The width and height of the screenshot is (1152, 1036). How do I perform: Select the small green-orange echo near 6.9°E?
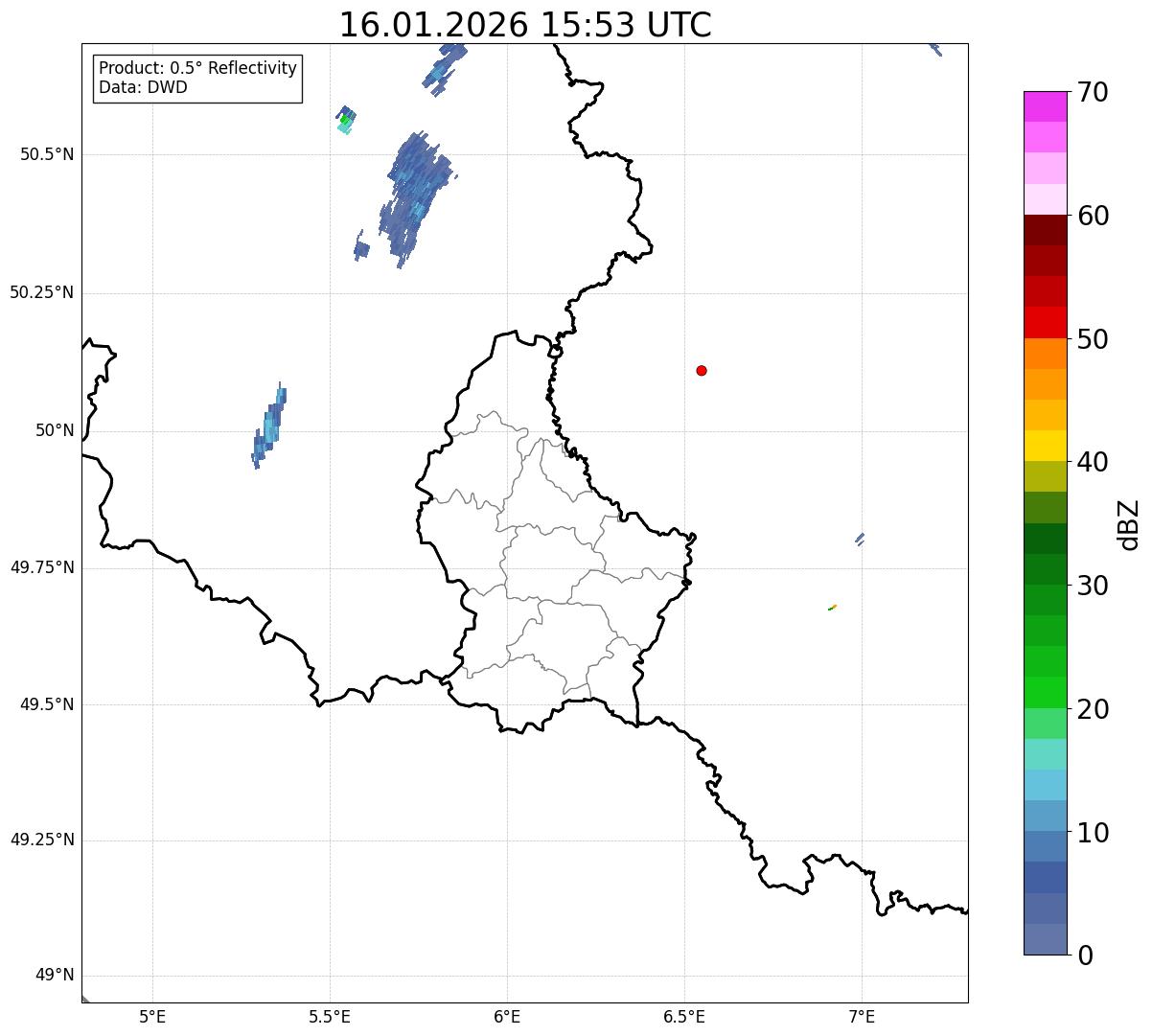pyautogui.click(x=833, y=608)
